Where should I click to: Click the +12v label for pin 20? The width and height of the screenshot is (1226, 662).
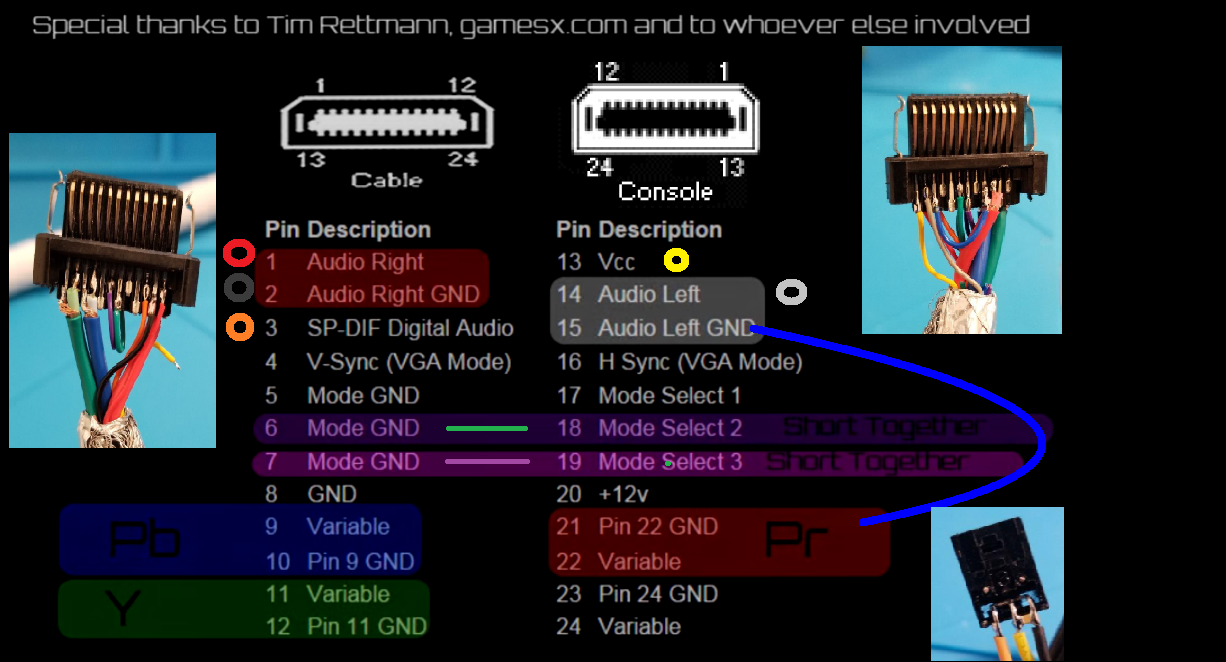[x=626, y=494]
